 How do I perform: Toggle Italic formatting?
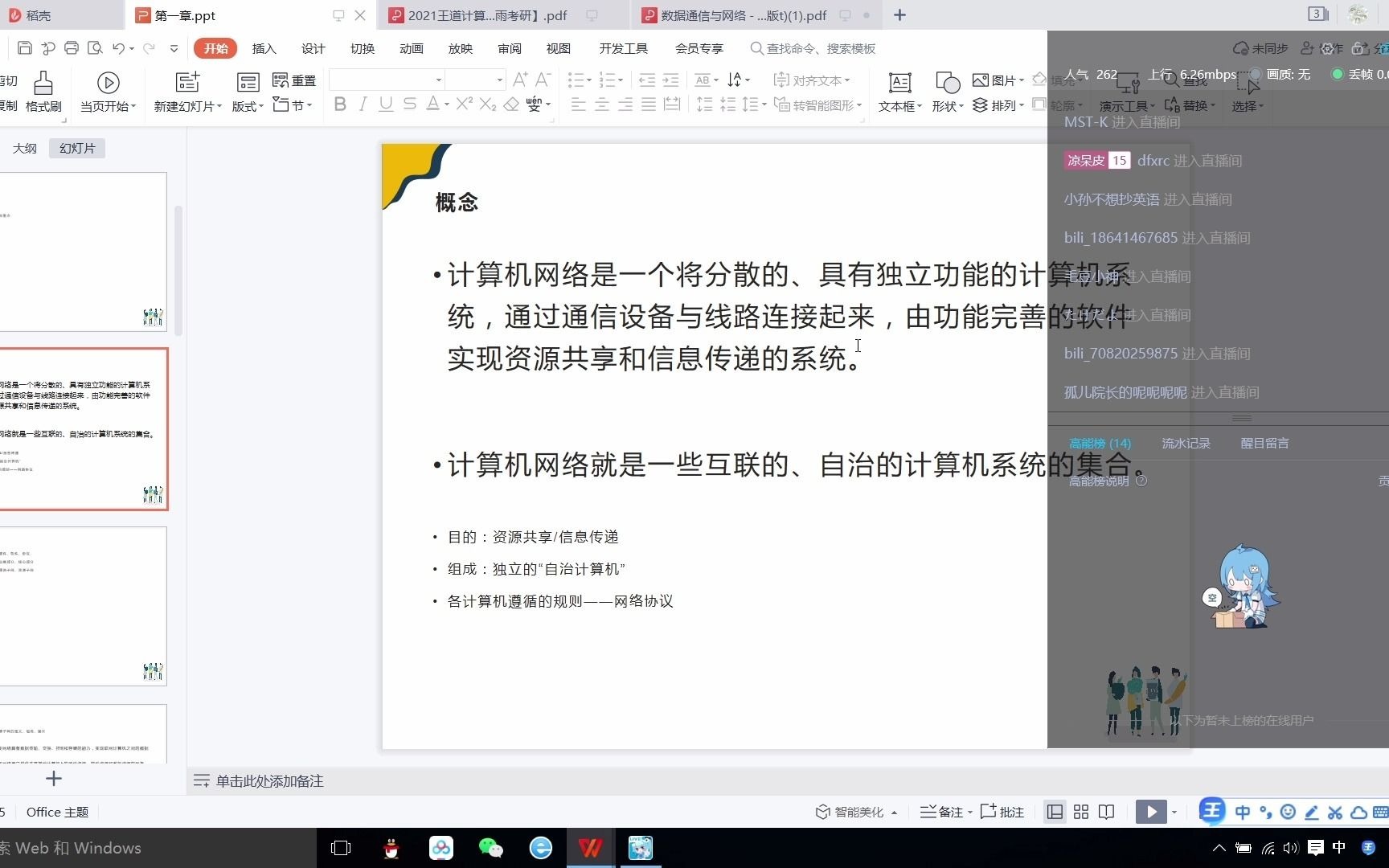363,104
